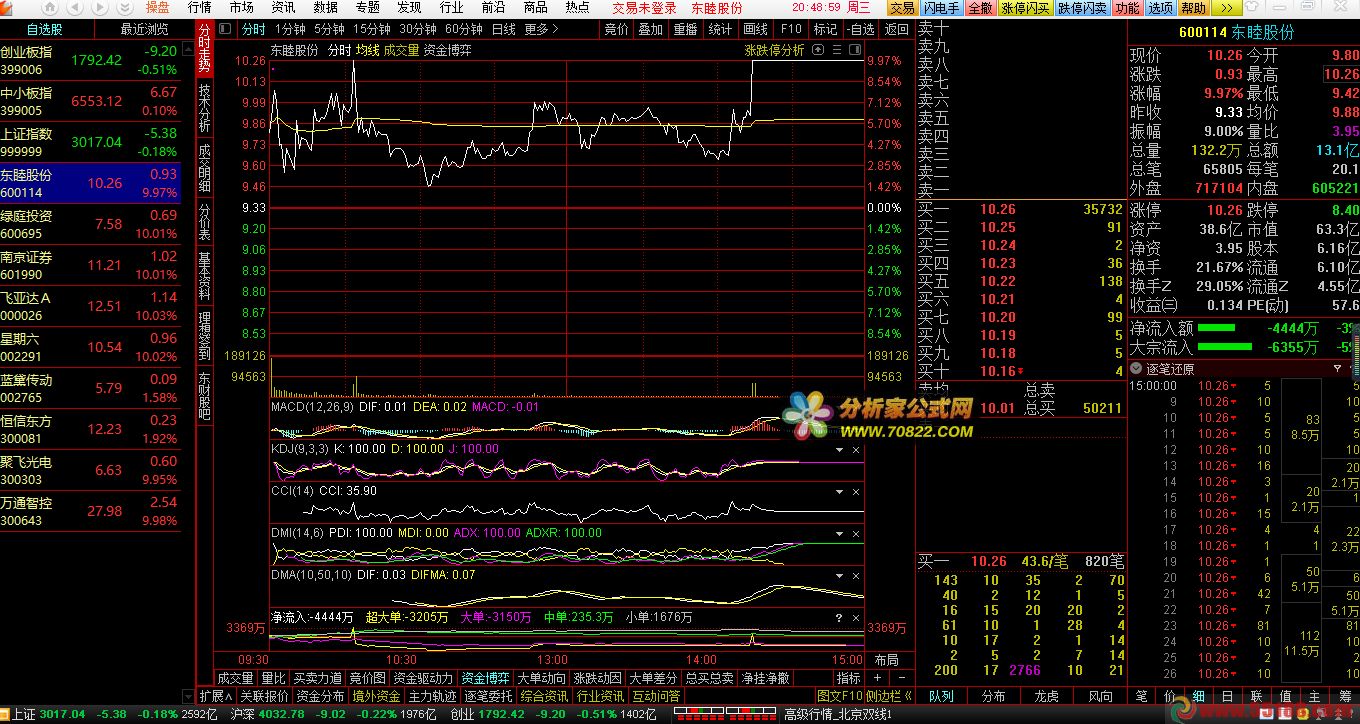Click the 全撤 cancel-all button
This screenshot has height=724, width=1360.
[x=980, y=8]
